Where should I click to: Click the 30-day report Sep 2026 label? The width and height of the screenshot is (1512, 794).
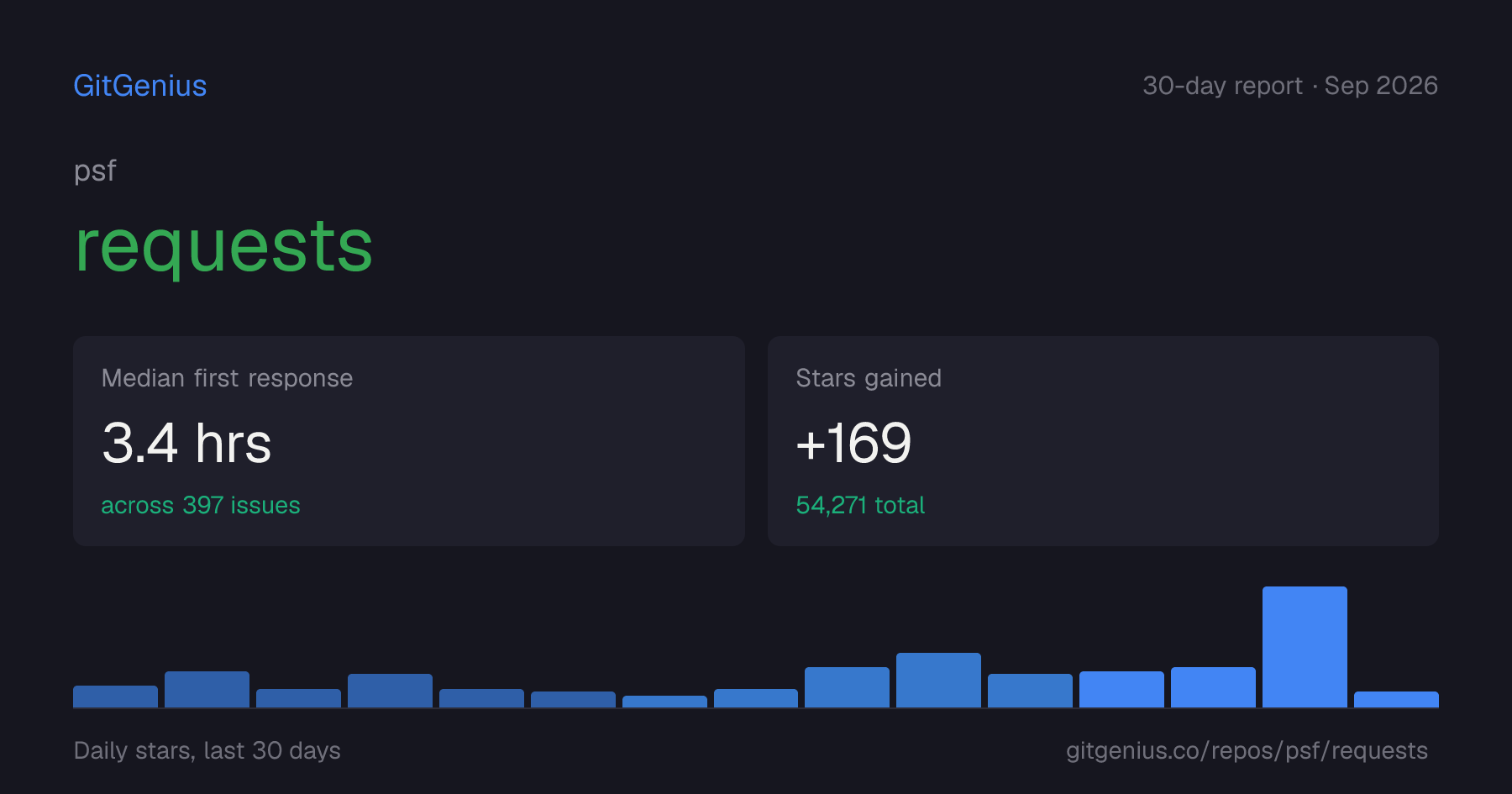(1290, 86)
